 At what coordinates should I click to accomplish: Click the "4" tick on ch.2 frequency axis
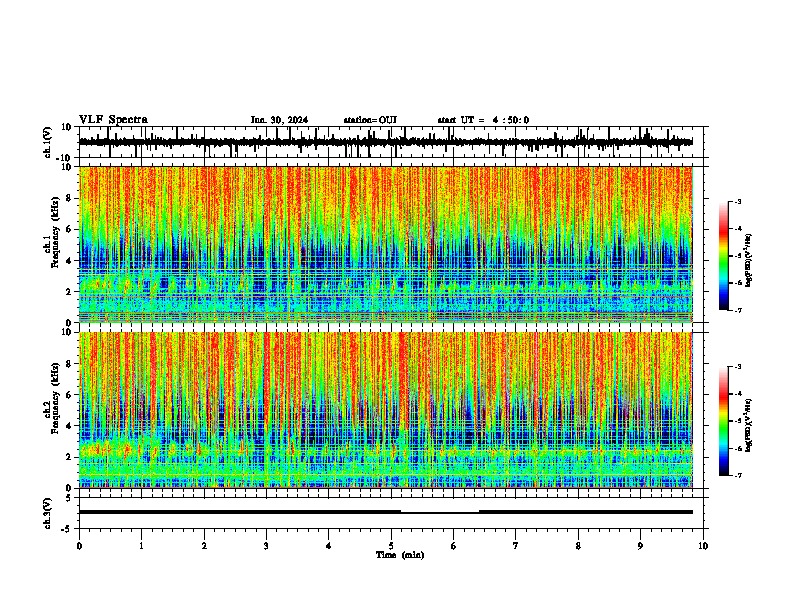point(69,426)
